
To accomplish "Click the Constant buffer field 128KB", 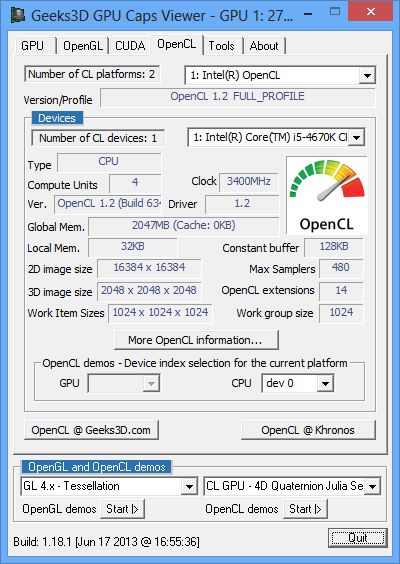I will [x=334, y=247].
